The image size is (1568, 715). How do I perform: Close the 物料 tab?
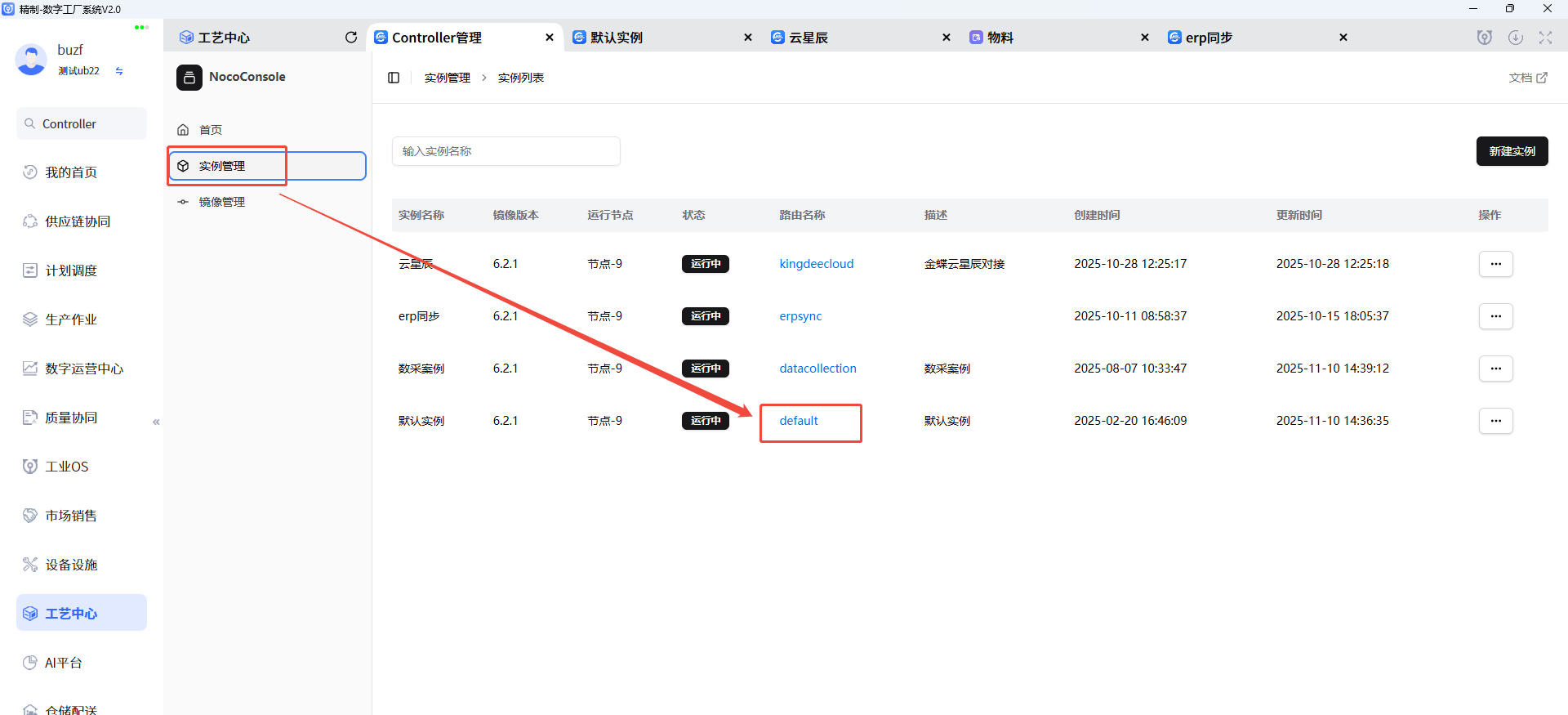pos(1145,38)
